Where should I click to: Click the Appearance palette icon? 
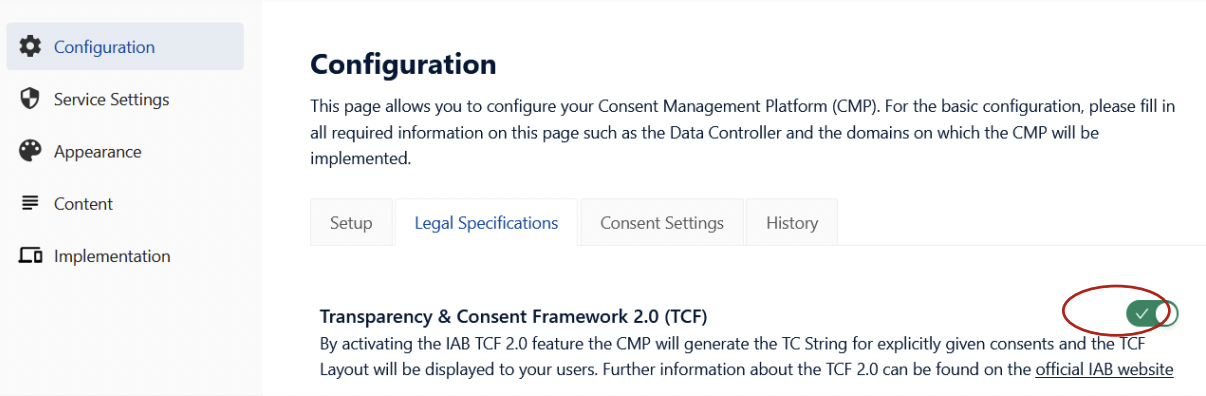(31, 151)
